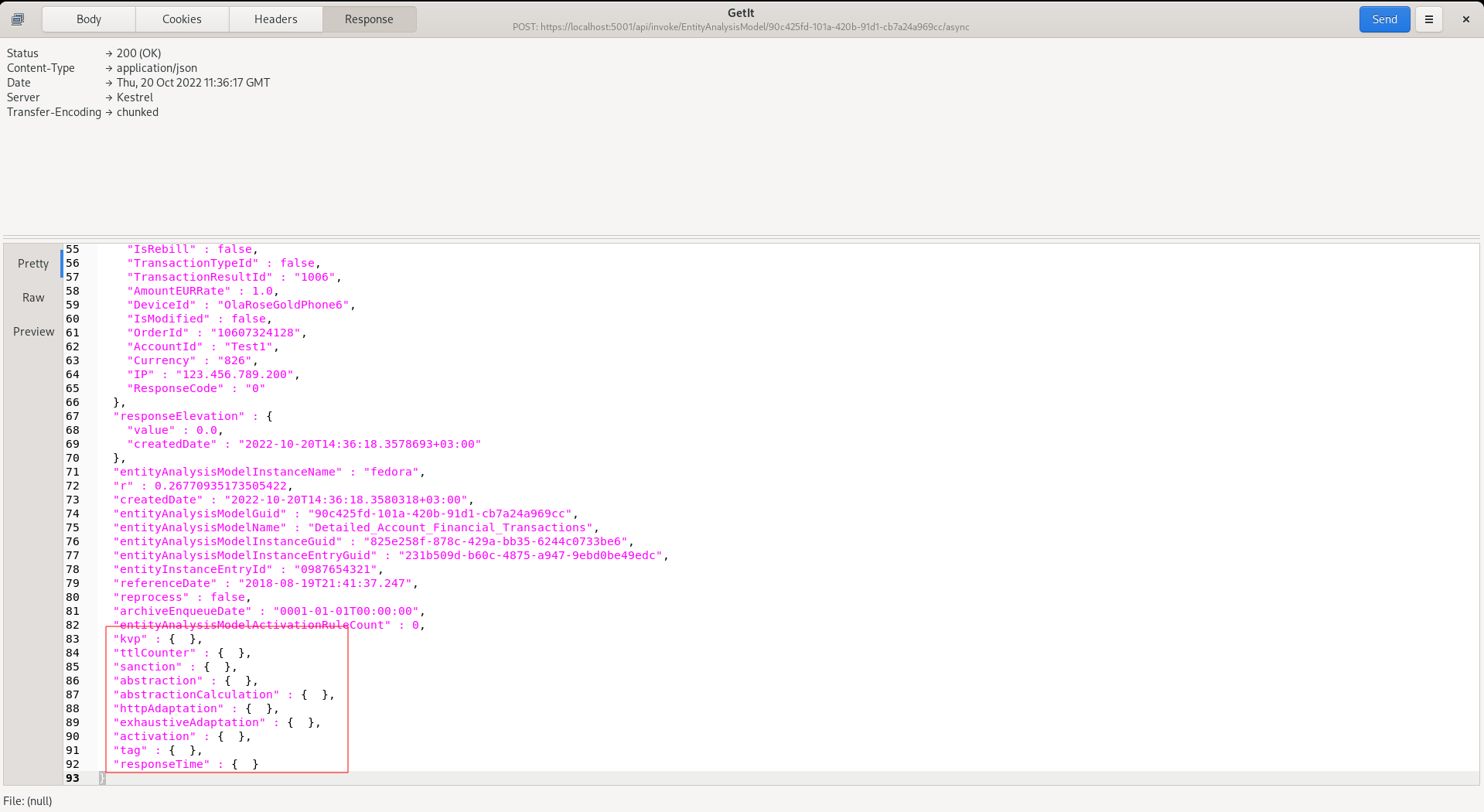
Task: Click the Kestrel server value
Action: click(x=135, y=97)
